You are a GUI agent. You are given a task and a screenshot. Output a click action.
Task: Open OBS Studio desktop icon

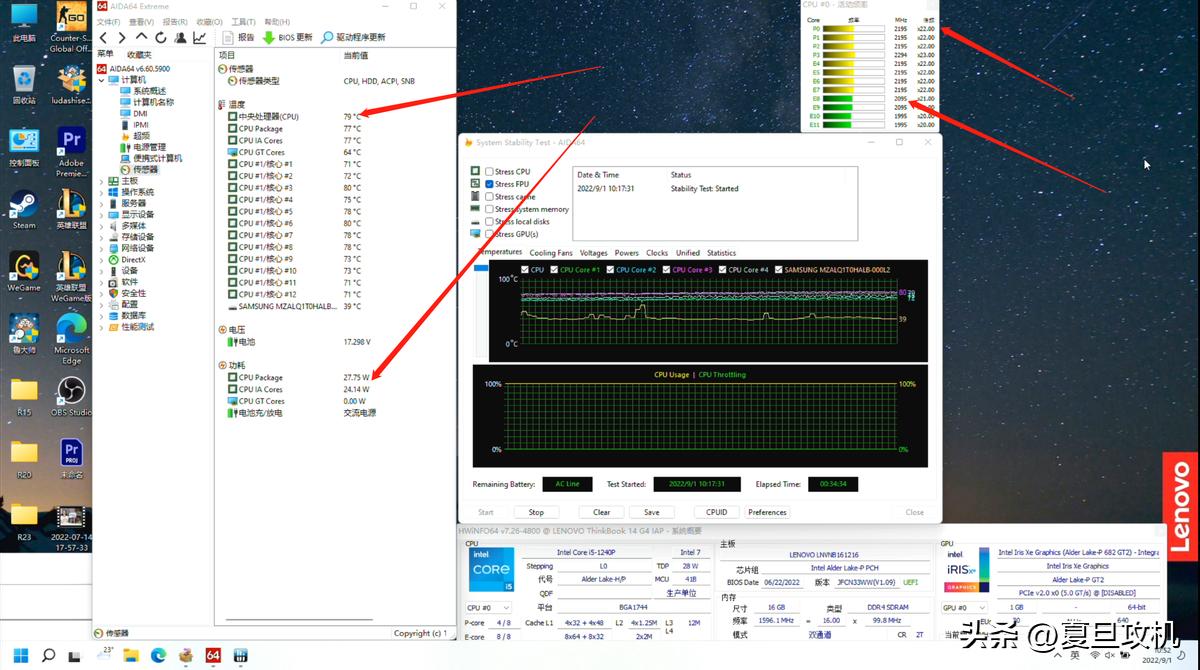click(x=71, y=391)
